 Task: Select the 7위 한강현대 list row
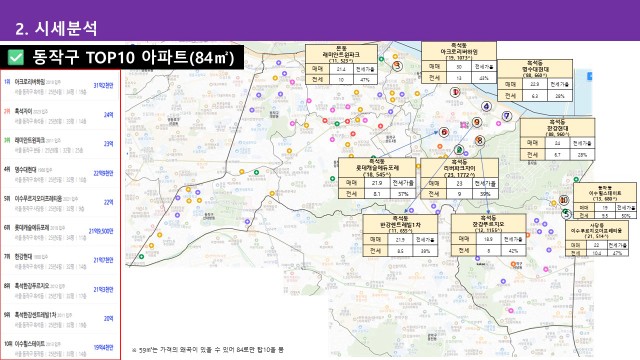(60, 261)
